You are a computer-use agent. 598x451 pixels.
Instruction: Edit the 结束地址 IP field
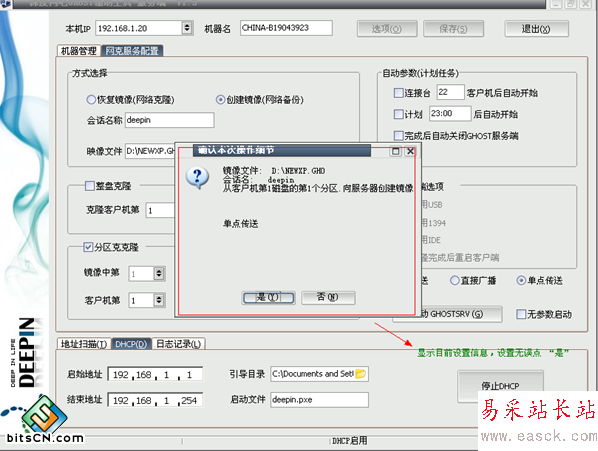[155, 400]
